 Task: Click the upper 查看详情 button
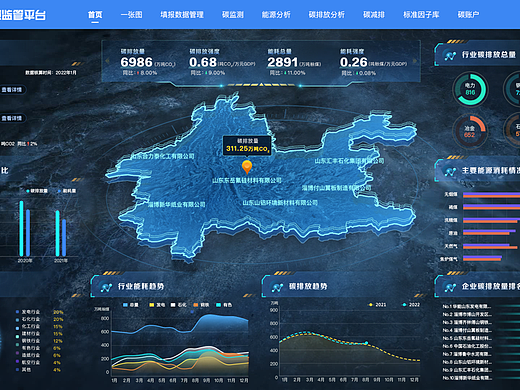12,90
